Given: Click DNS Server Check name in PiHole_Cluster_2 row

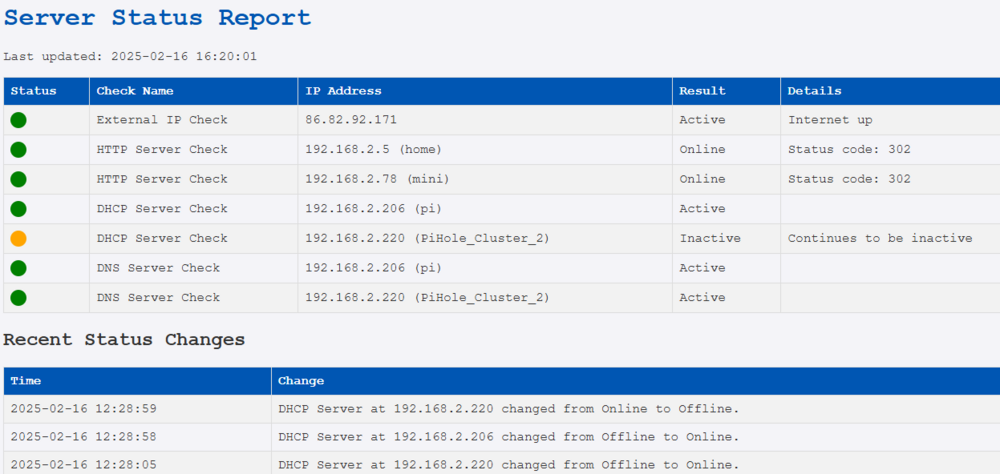Looking at the screenshot, I should 158,297.
